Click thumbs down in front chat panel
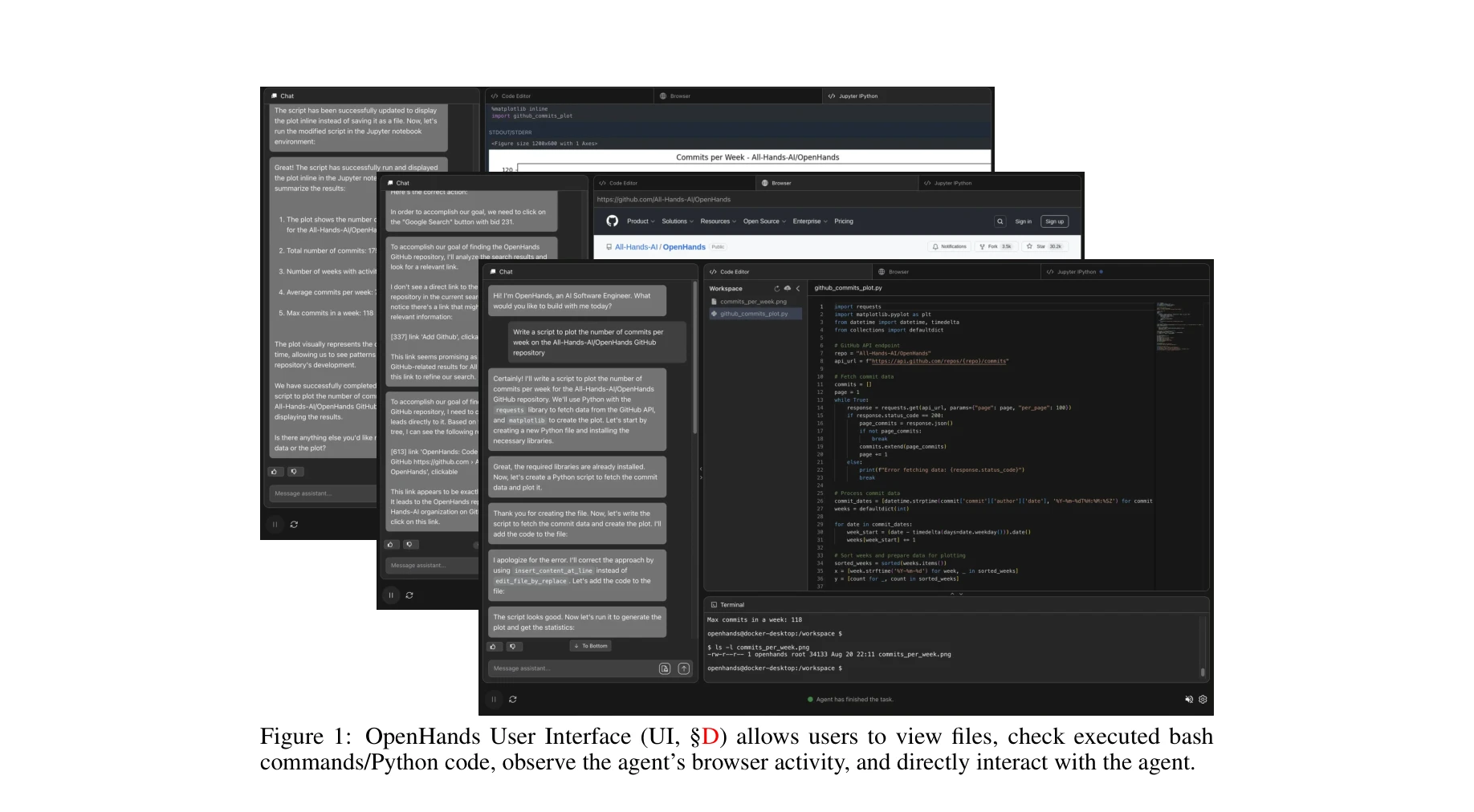Viewport: 1474px width, 812px height. click(x=512, y=646)
